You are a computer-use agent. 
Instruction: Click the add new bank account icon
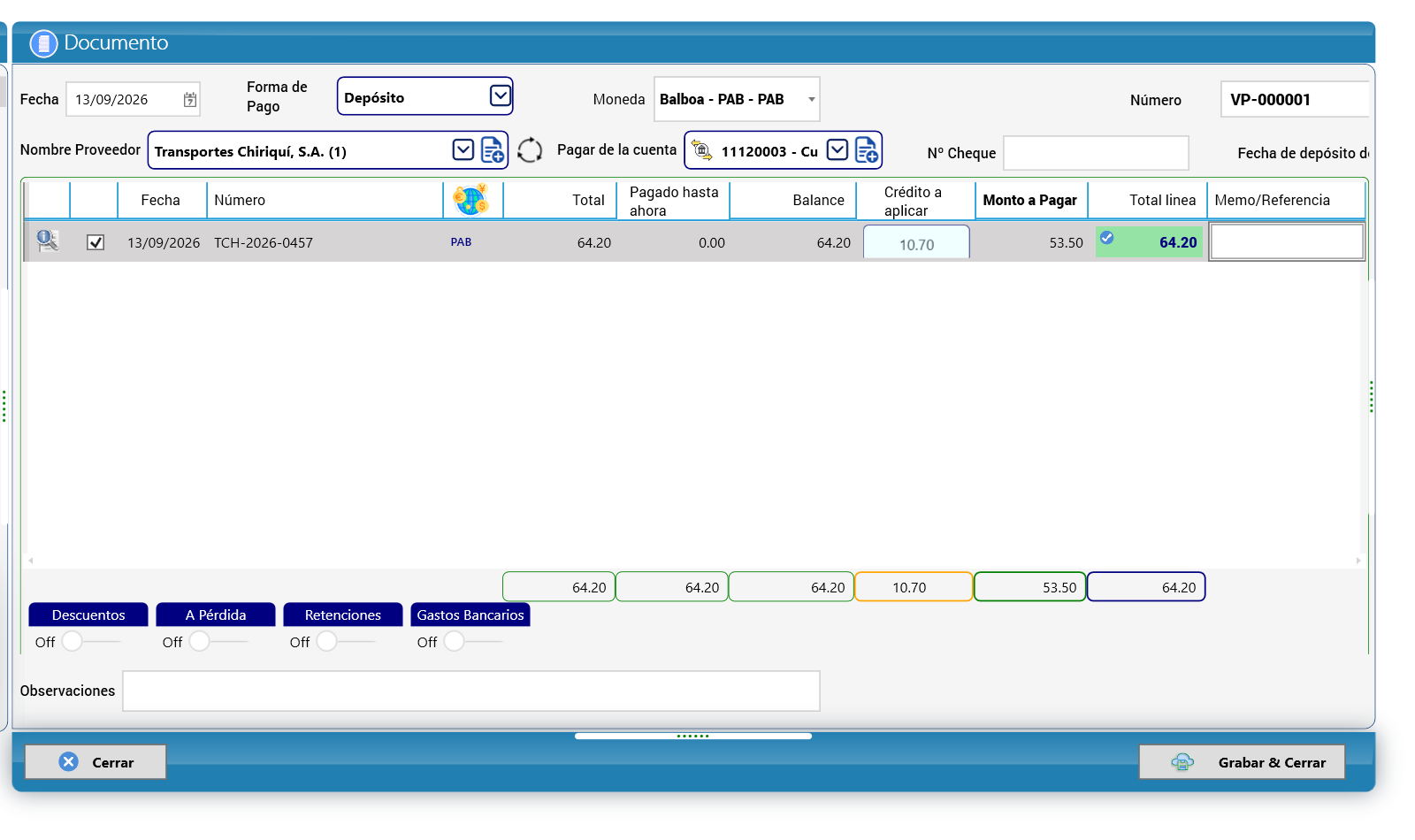coord(867,150)
